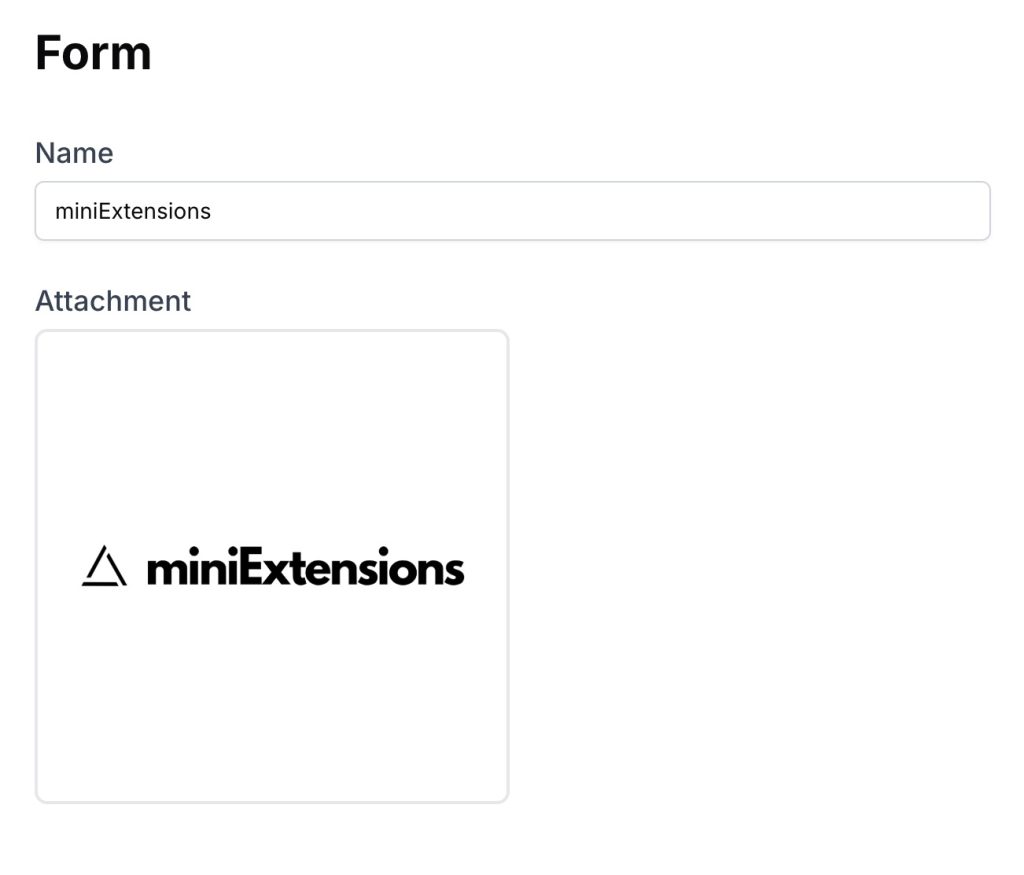The image size is (1024, 875).
Task: Click the attachment box's bottom border edge
Action: click(x=272, y=801)
